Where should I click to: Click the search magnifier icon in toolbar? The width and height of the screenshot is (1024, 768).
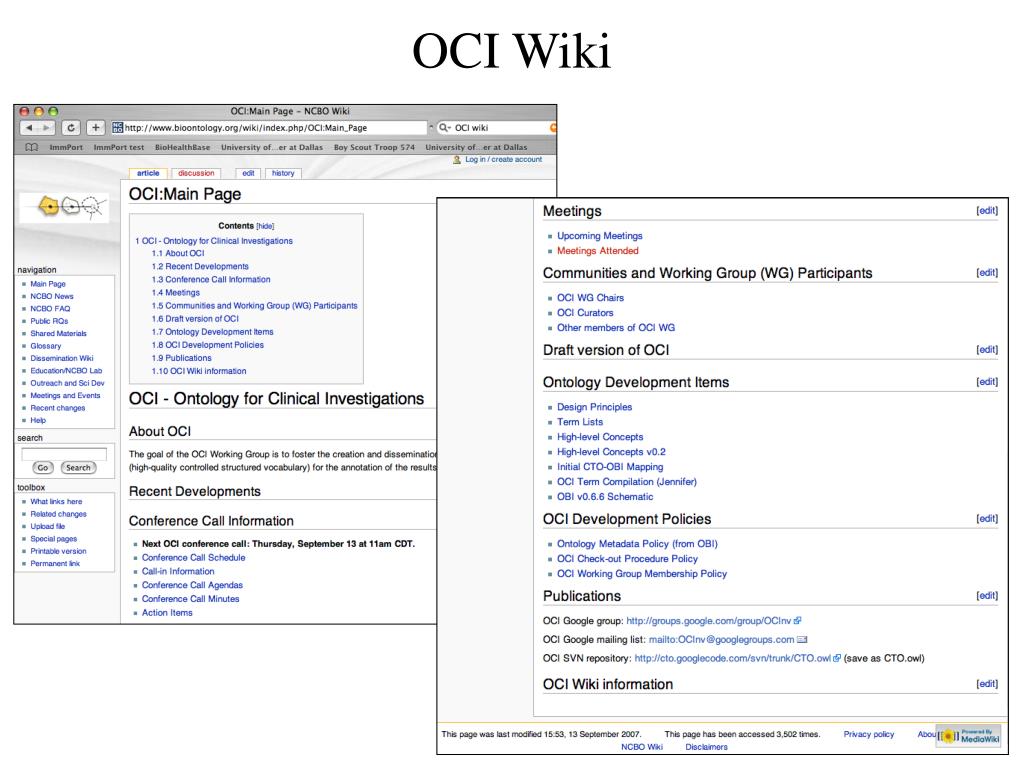445,128
